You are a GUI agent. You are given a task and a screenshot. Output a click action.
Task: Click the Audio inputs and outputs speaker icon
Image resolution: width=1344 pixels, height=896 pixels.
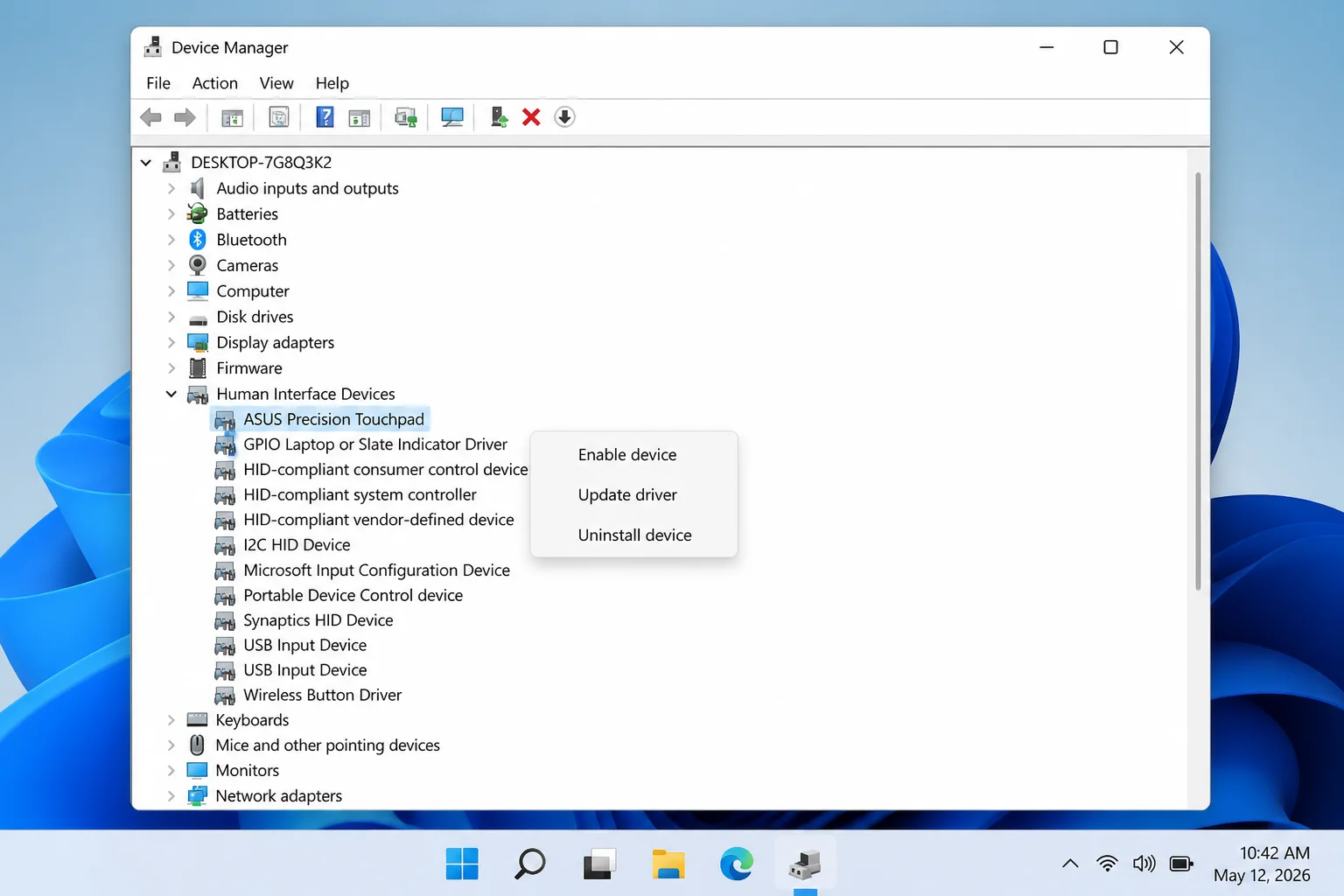coord(198,188)
